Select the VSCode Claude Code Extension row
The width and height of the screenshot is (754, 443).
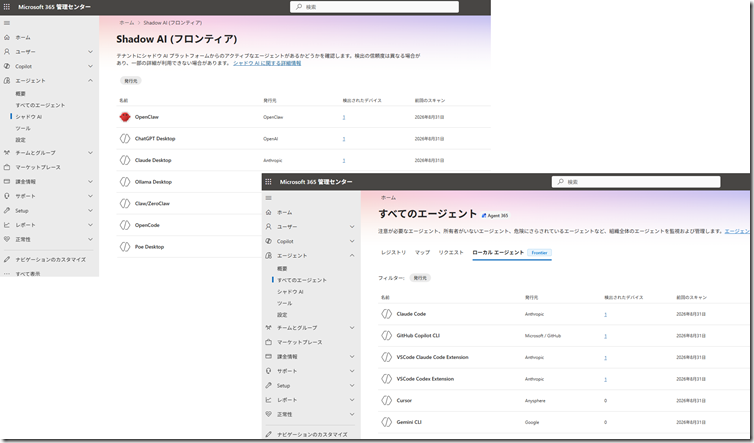click(x=564, y=357)
